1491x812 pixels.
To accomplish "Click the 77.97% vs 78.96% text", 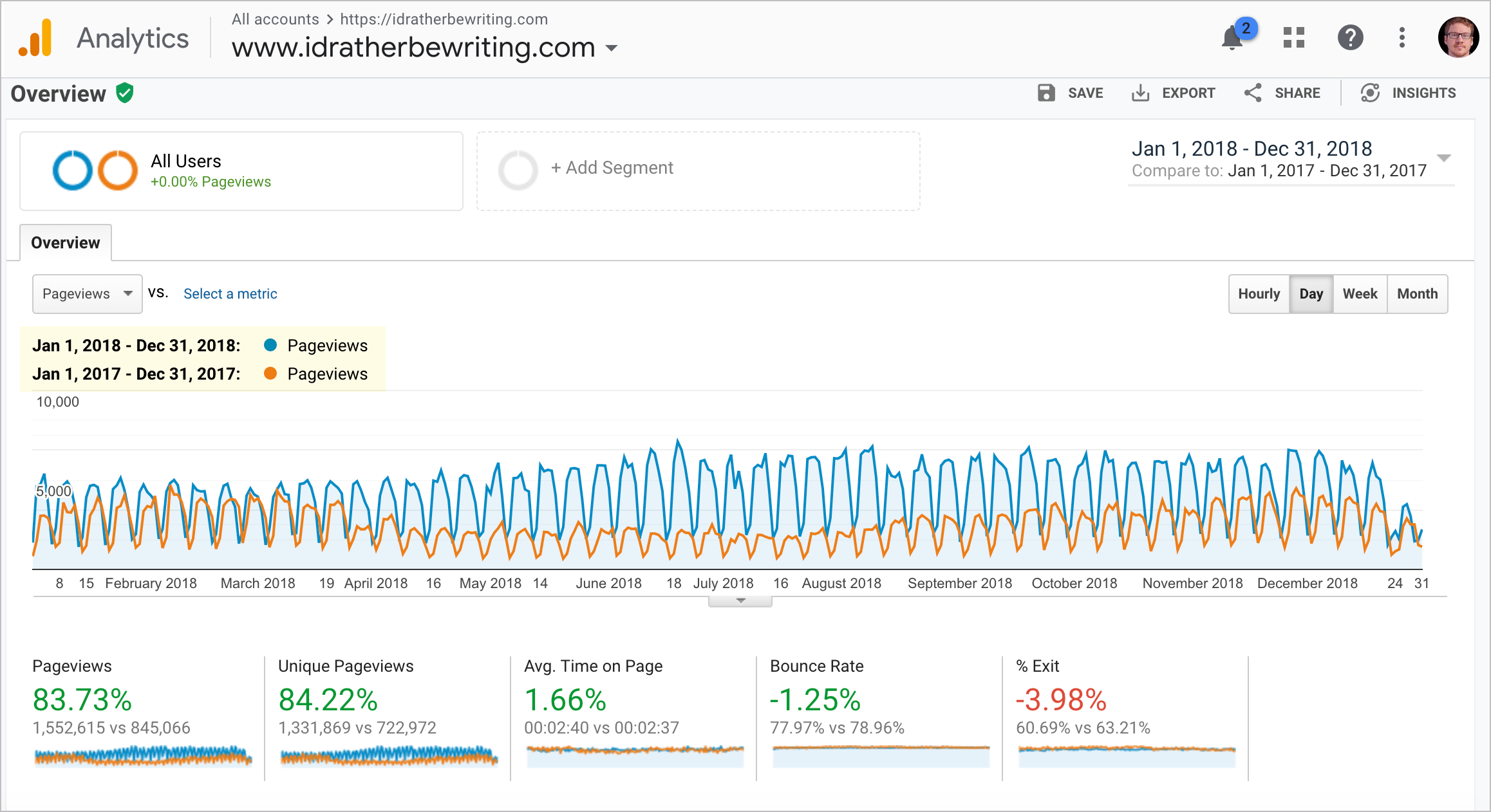I will pyautogui.click(x=837, y=728).
